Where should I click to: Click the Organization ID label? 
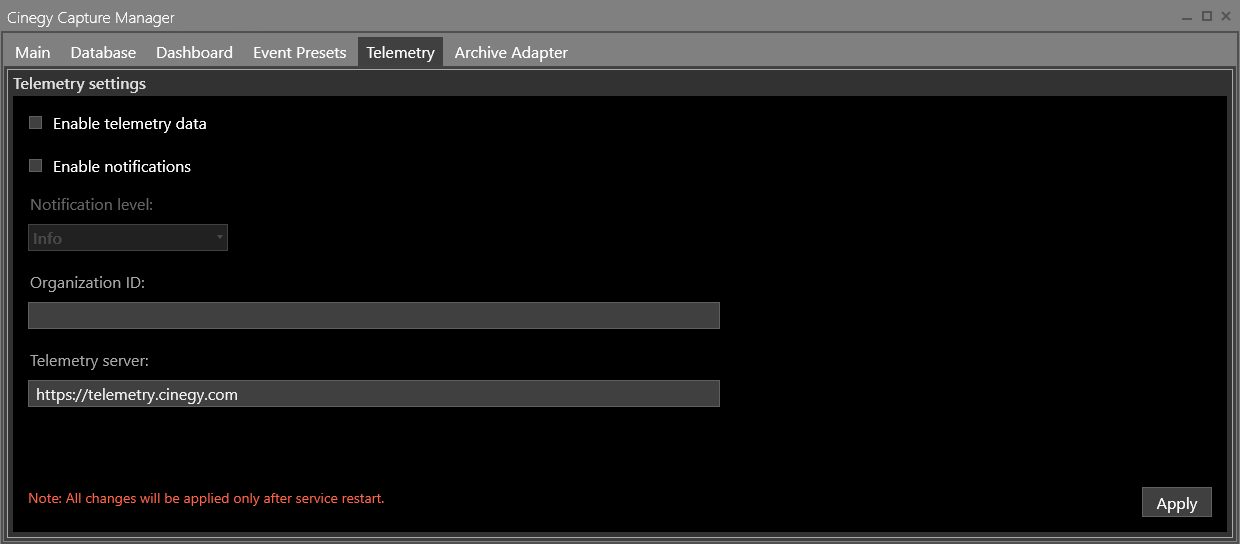88,283
